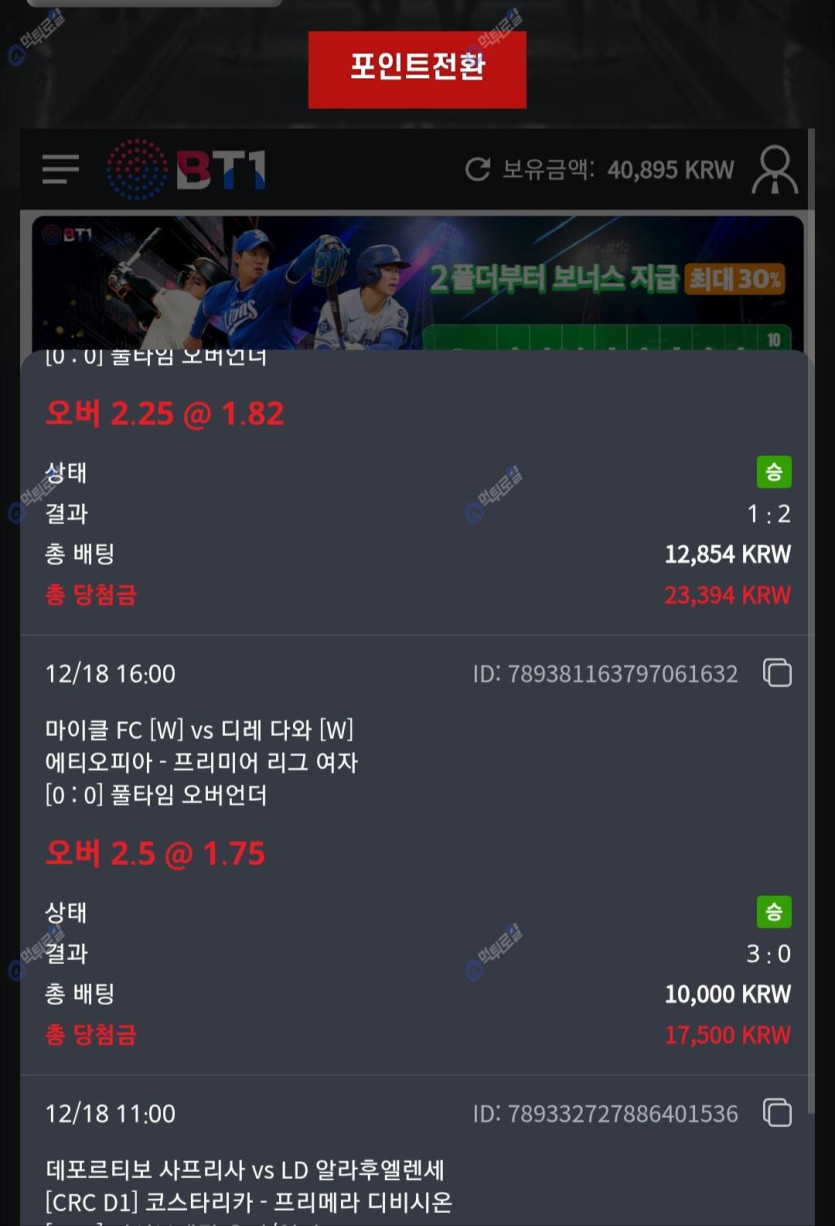Open the 2폴더부터 보너스 지급 banner
This screenshot has height=1226, width=835.
418,283
